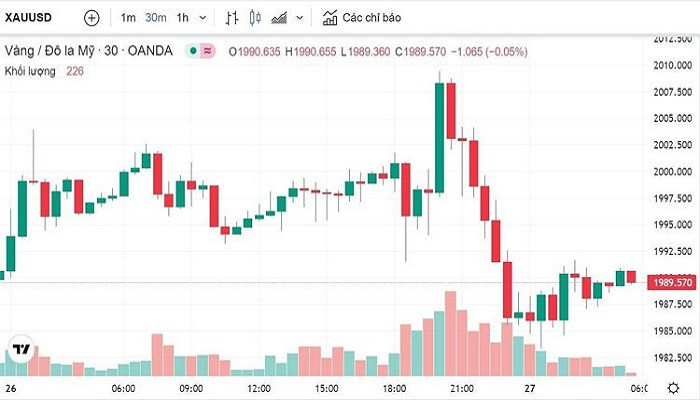Switch to the 1h timeframe

pos(182,18)
